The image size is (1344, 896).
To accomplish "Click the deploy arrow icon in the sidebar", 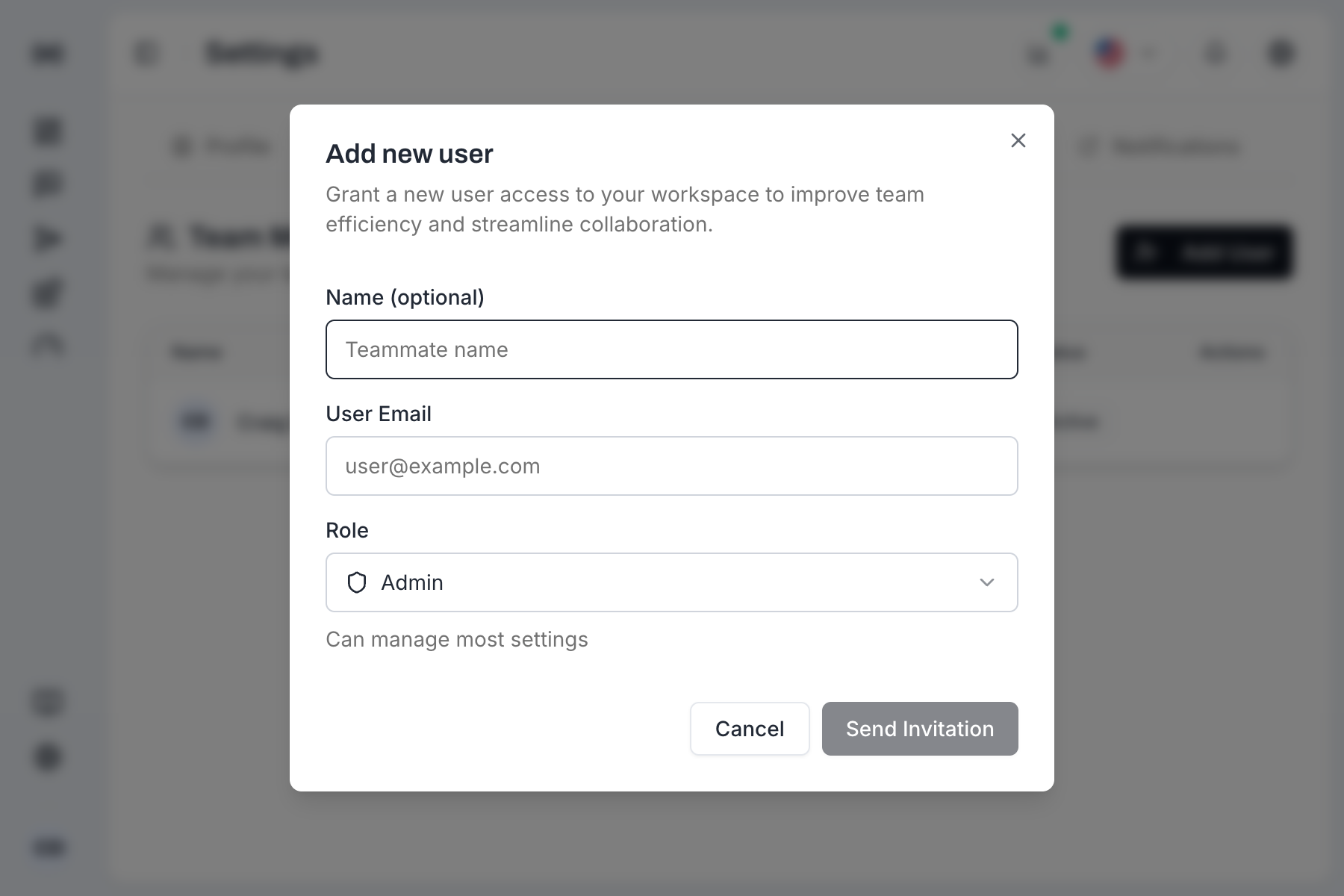I will pyautogui.click(x=47, y=237).
